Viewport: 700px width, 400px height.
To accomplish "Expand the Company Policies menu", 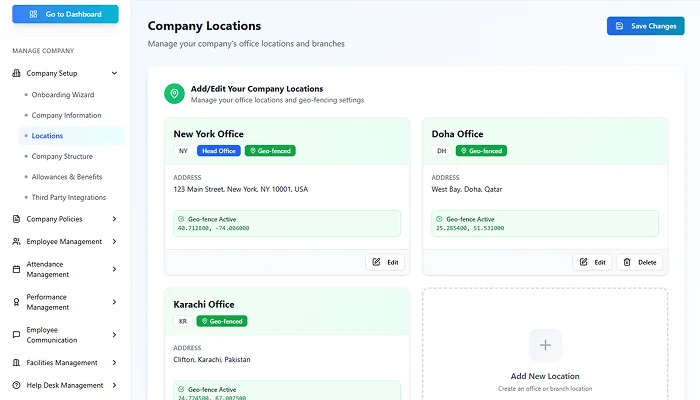I will (115, 219).
